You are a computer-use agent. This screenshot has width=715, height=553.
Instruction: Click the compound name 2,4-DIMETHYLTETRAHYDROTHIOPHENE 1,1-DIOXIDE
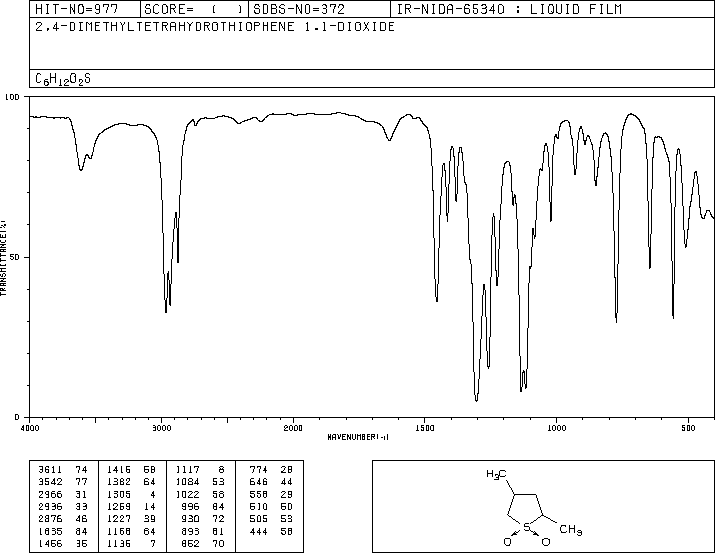click(215, 27)
